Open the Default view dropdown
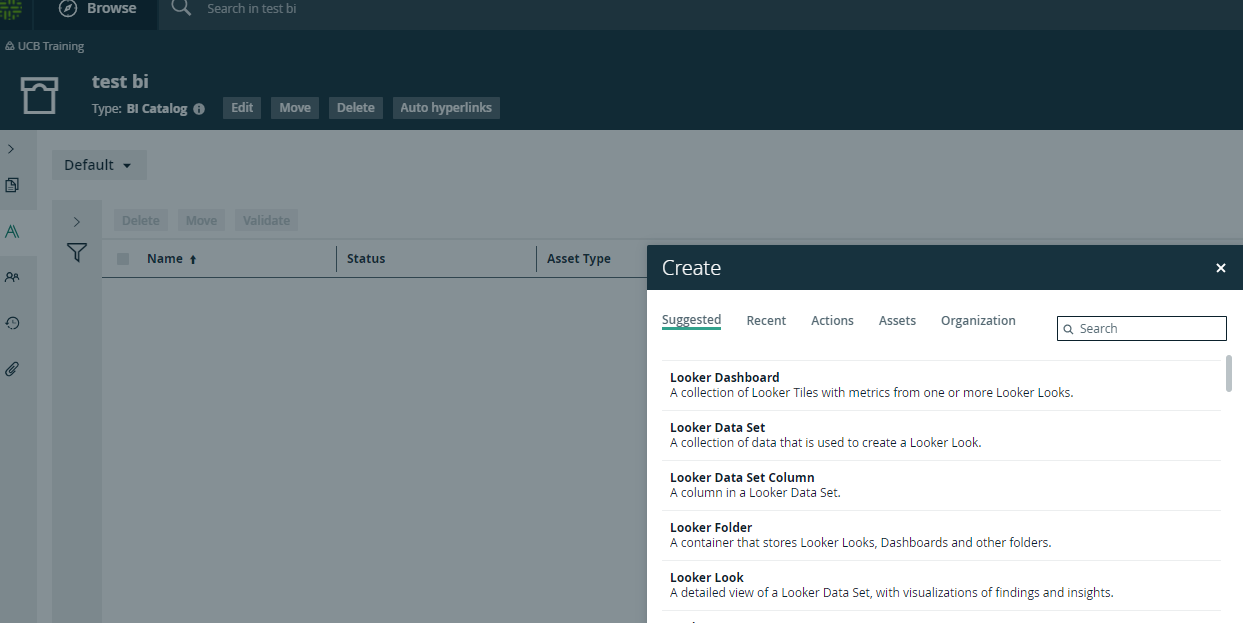Screen dimensions: 1243x623 click(x=99, y=165)
